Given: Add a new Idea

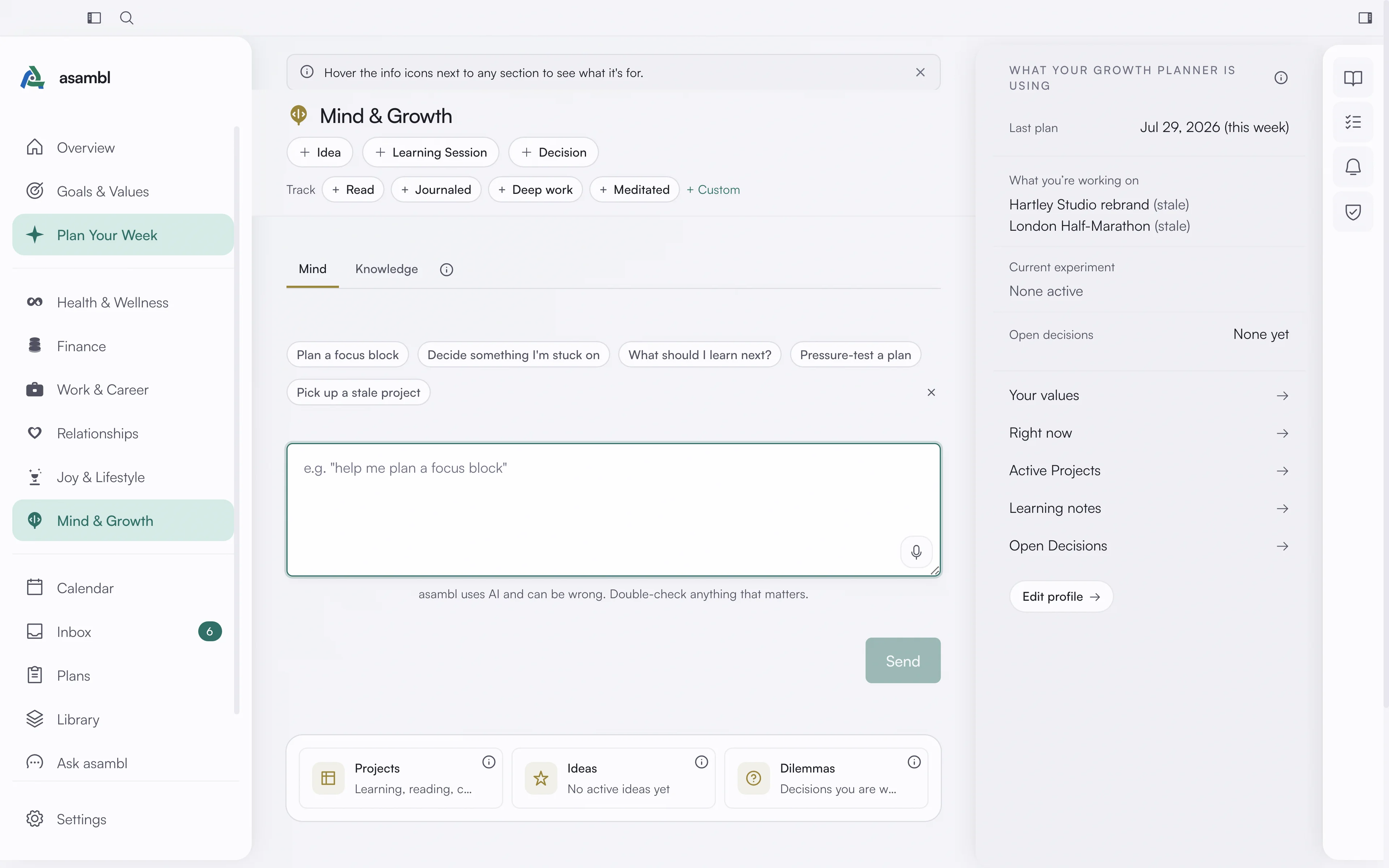Looking at the screenshot, I should pos(320,152).
